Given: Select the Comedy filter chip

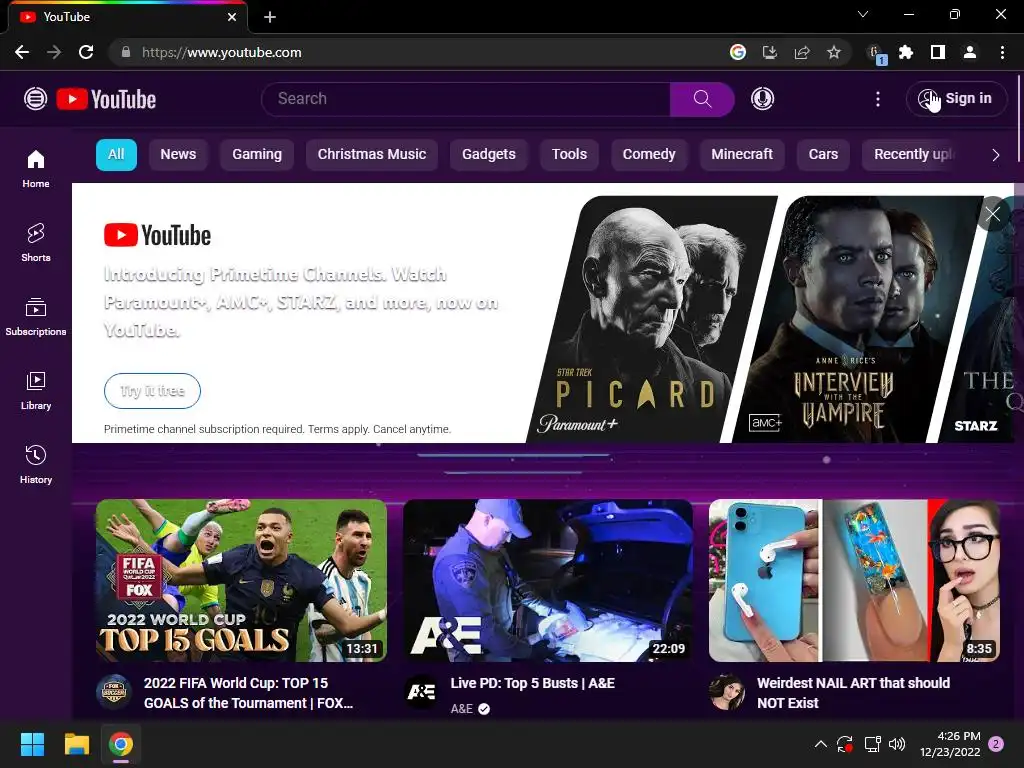Looking at the screenshot, I should click(x=649, y=155).
